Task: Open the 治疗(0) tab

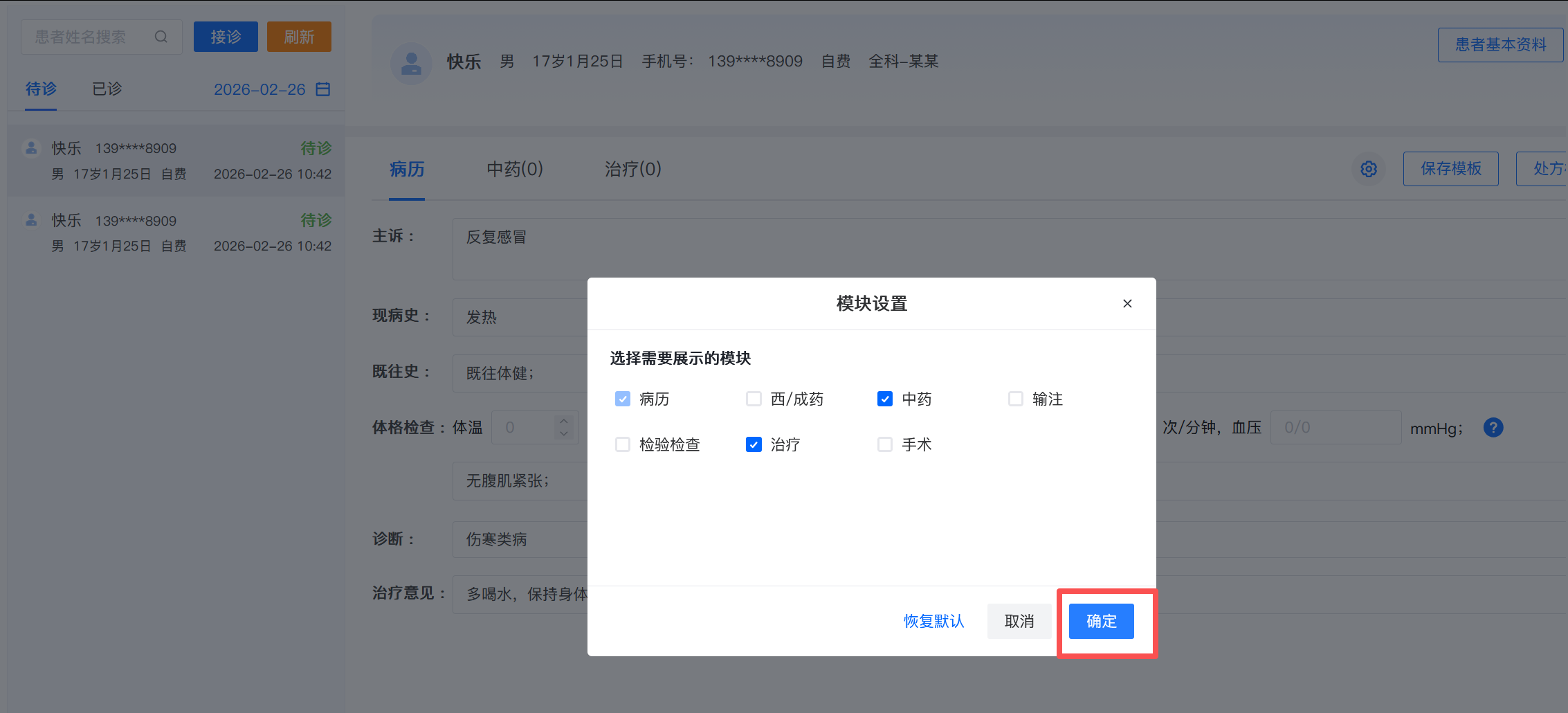Action: click(632, 169)
